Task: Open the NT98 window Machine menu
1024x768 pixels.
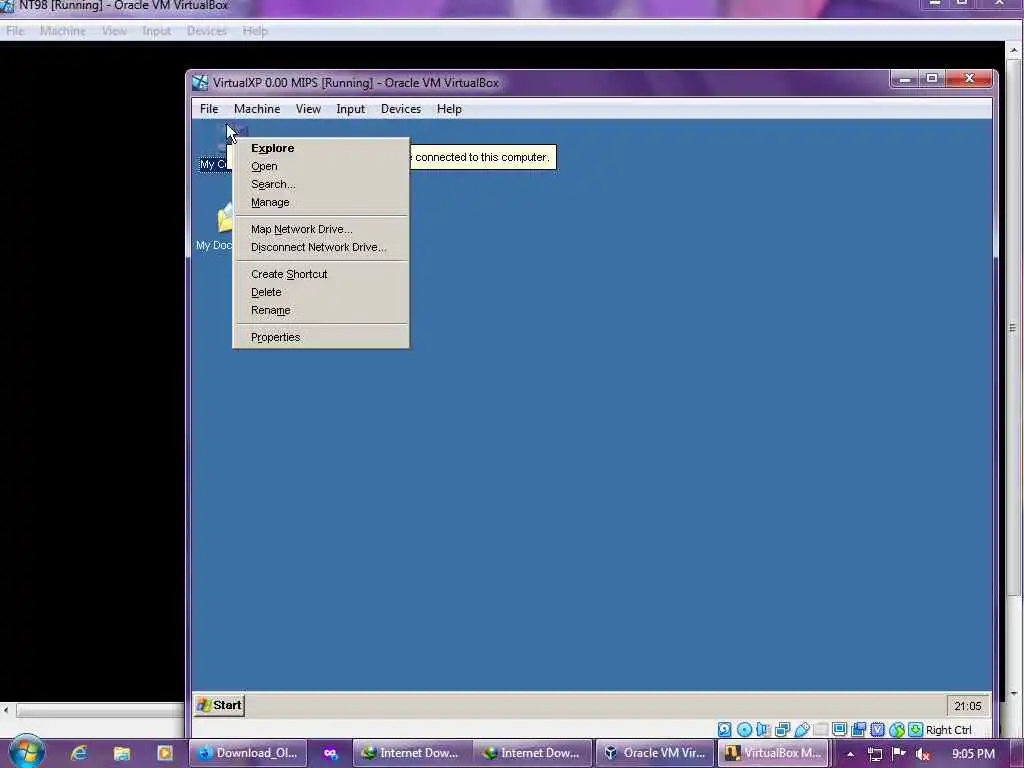Action: [63, 31]
